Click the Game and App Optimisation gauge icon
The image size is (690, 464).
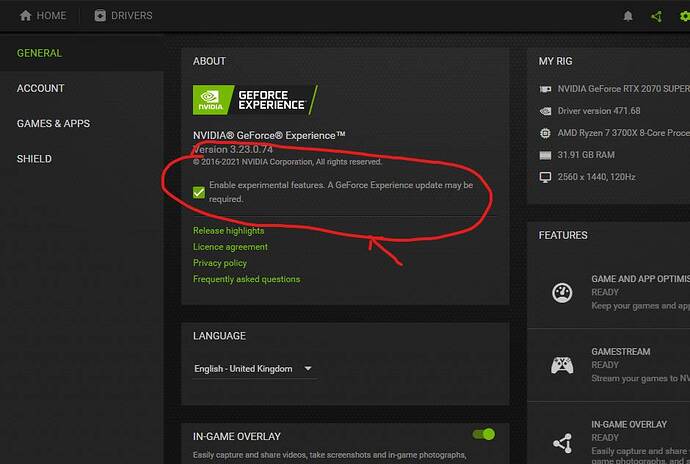[562, 293]
